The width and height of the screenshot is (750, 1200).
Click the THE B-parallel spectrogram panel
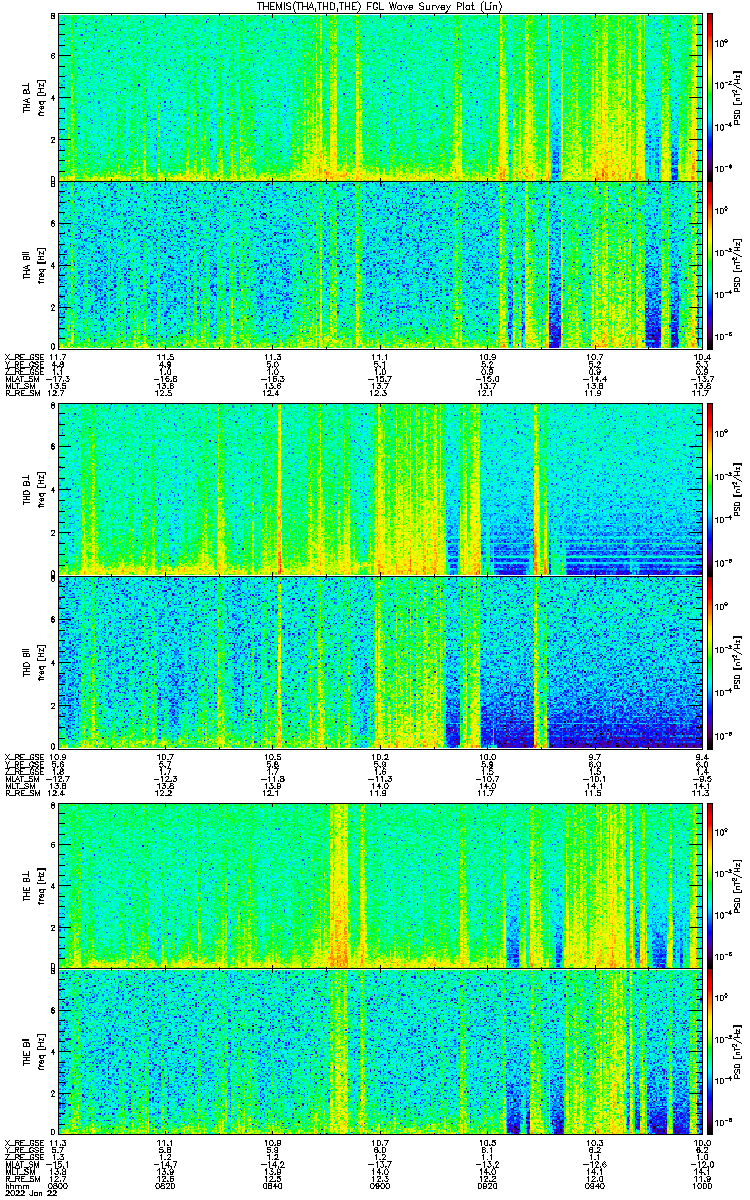(x=380, y=1053)
